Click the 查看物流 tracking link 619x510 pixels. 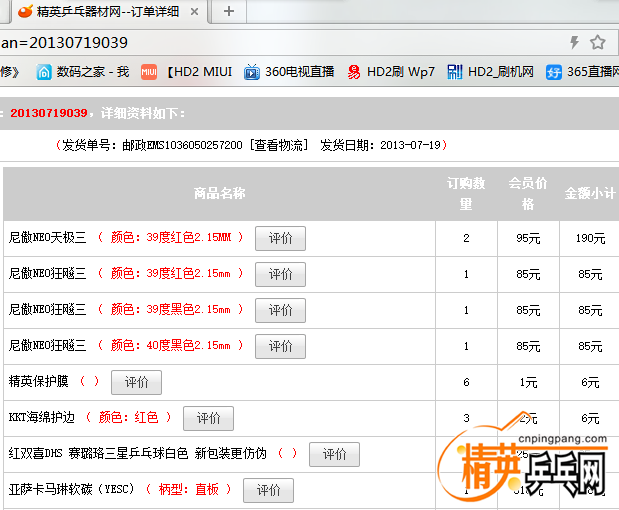pyautogui.click(x=279, y=145)
